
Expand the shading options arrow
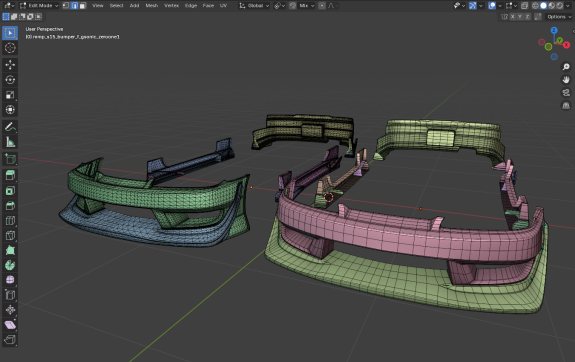click(568, 6)
